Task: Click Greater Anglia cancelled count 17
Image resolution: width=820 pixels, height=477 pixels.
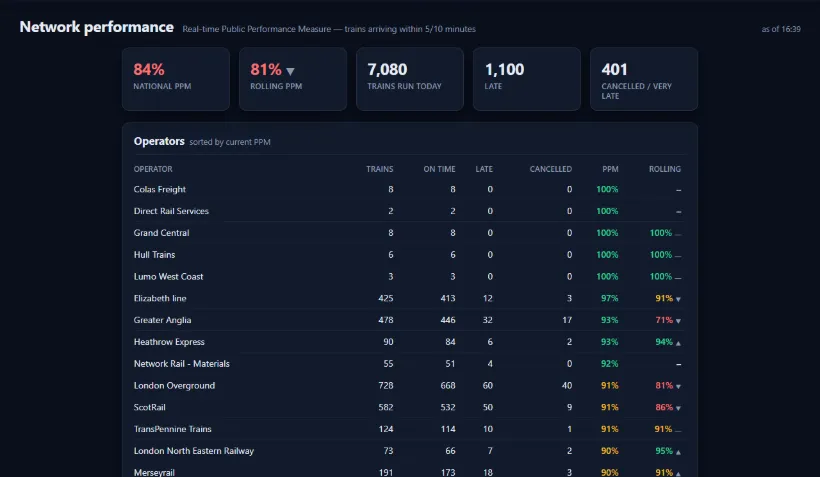Action: coord(567,320)
